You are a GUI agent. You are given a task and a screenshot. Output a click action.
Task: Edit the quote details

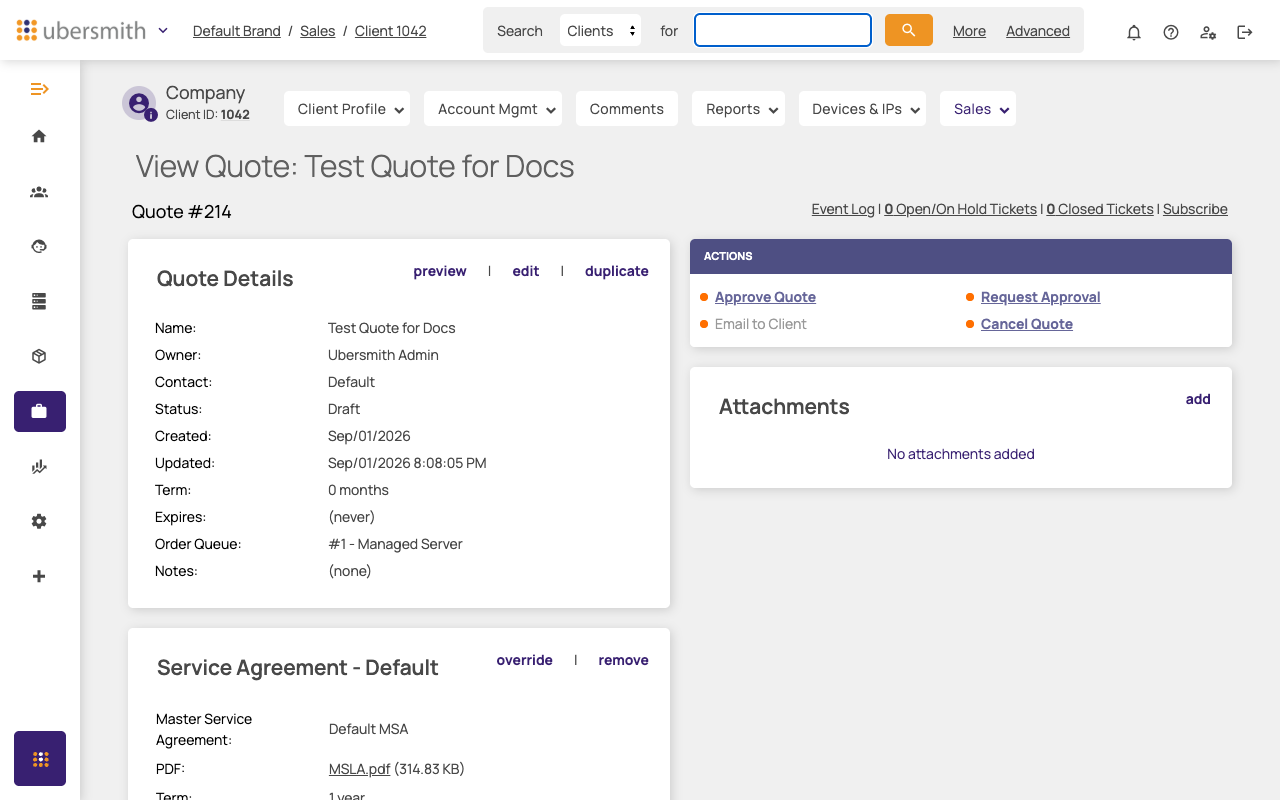coord(526,271)
